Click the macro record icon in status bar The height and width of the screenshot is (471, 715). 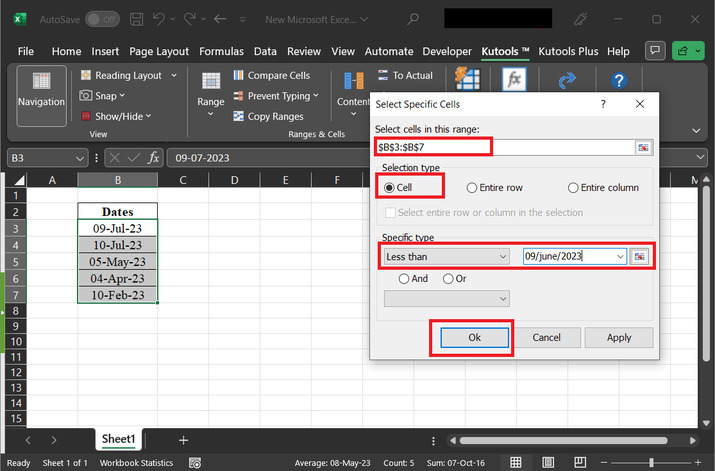195,463
